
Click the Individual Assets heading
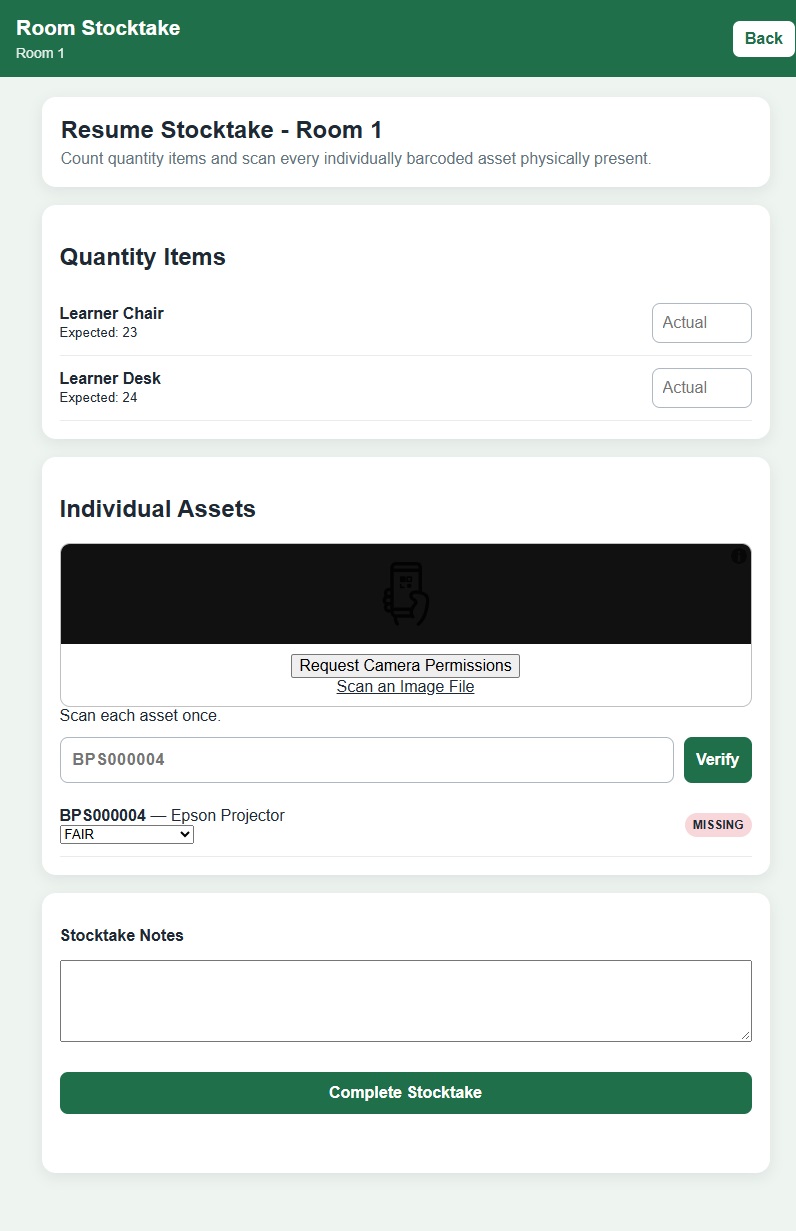(158, 509)
